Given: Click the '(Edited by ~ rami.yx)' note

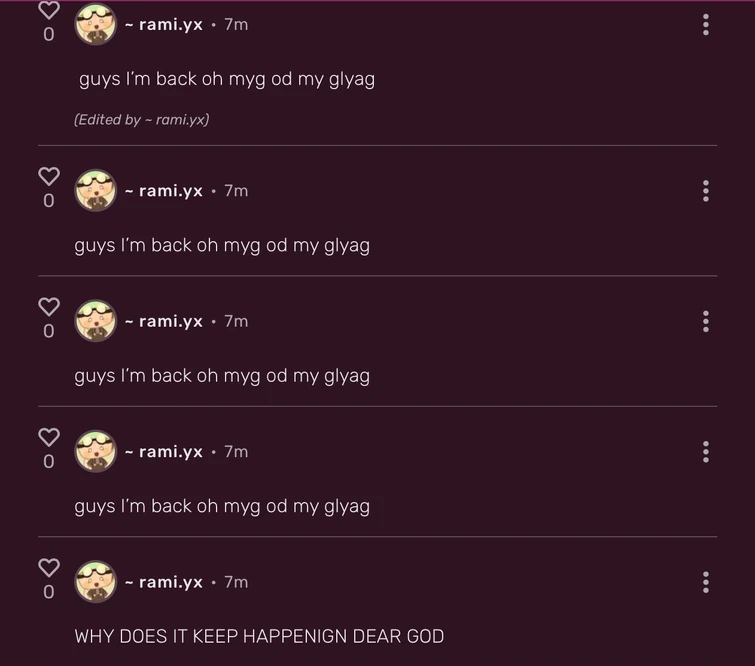Looking at the screenshot, I should 142,119.
